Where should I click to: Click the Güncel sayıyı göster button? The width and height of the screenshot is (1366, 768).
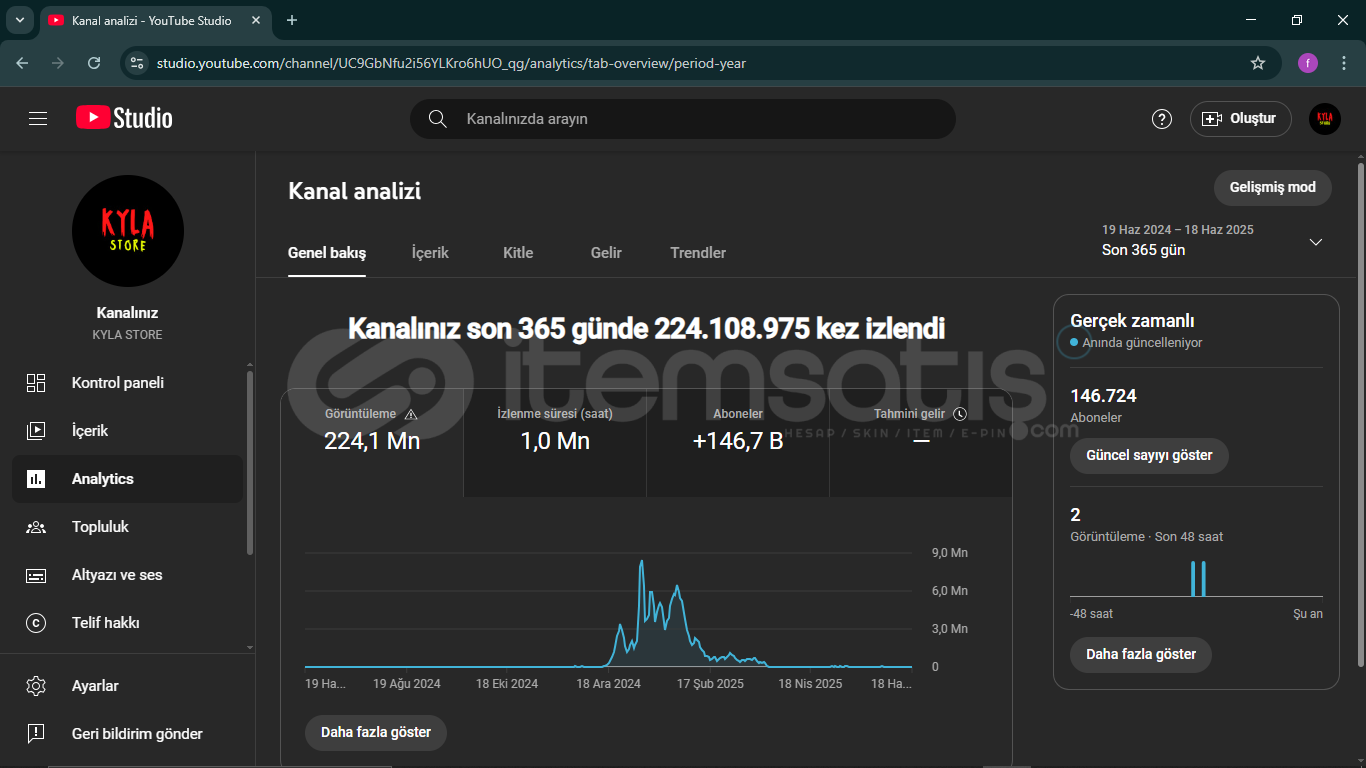point(1149,455)
